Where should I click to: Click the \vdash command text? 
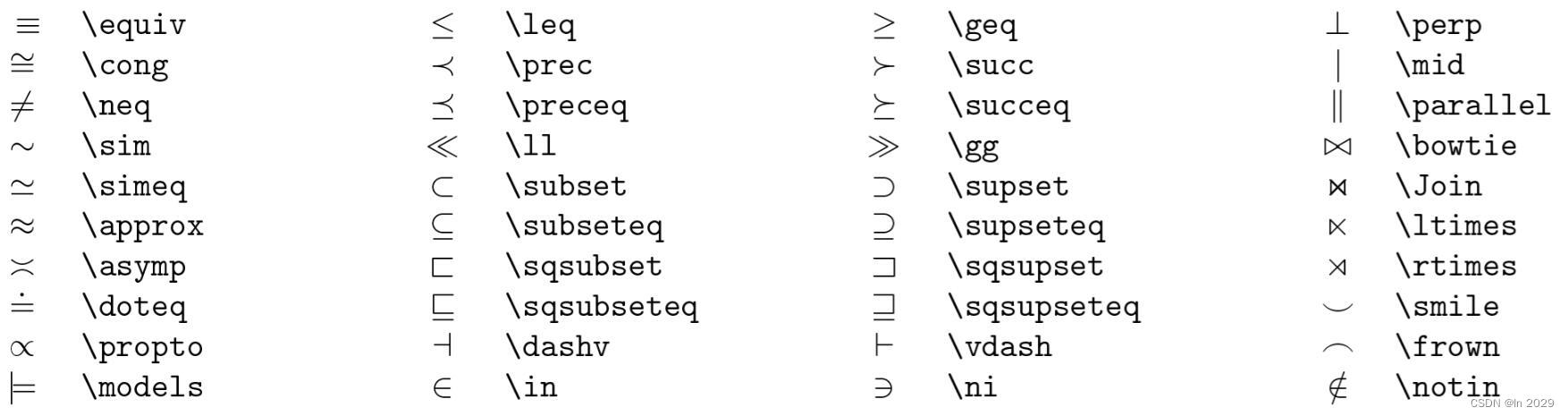coord(1000,346)
